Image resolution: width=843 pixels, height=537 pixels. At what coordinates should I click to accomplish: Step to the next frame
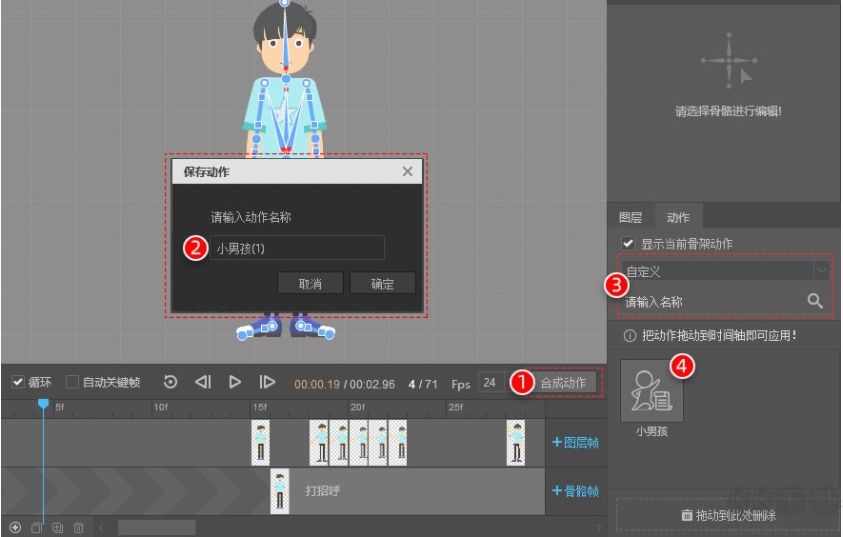click(x=267, y=382)
